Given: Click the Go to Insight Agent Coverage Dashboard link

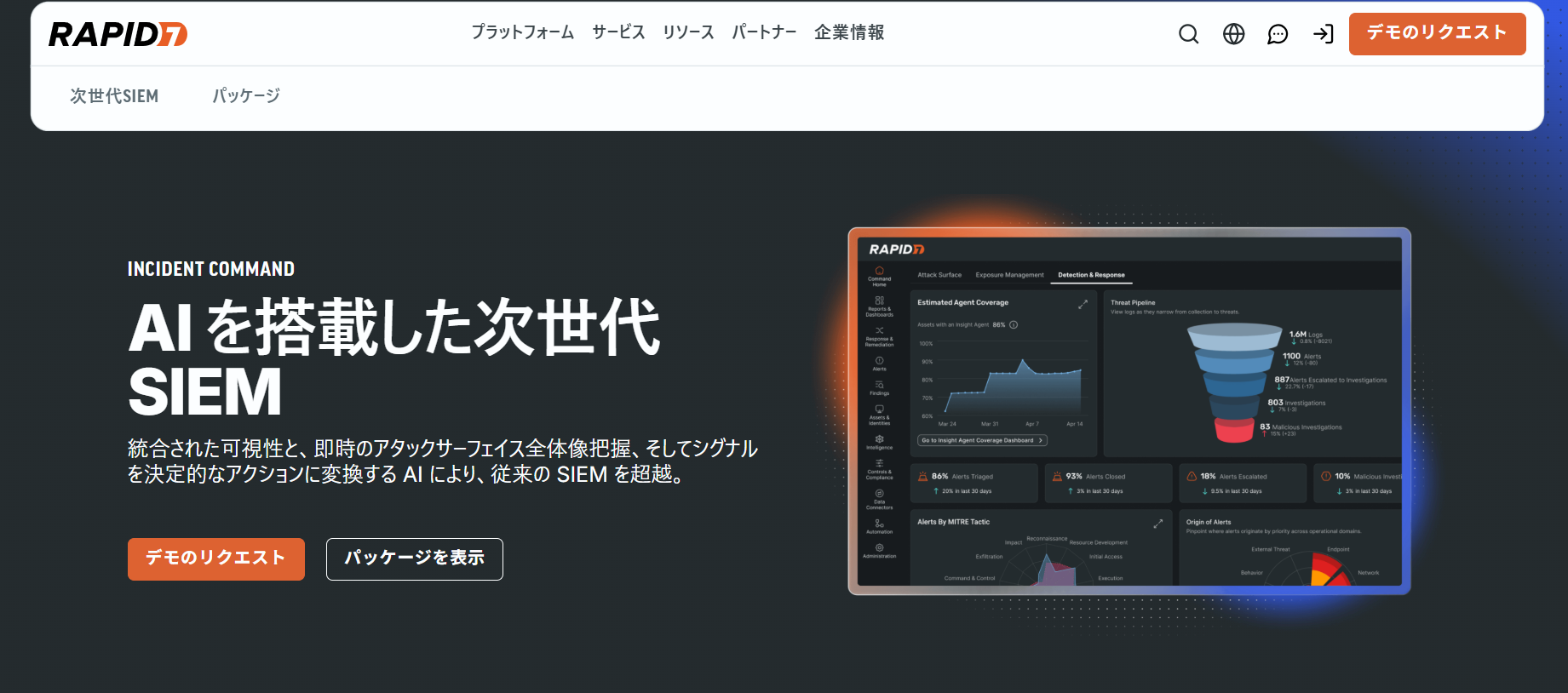Looking at the screenshot, I should (981, 440).
